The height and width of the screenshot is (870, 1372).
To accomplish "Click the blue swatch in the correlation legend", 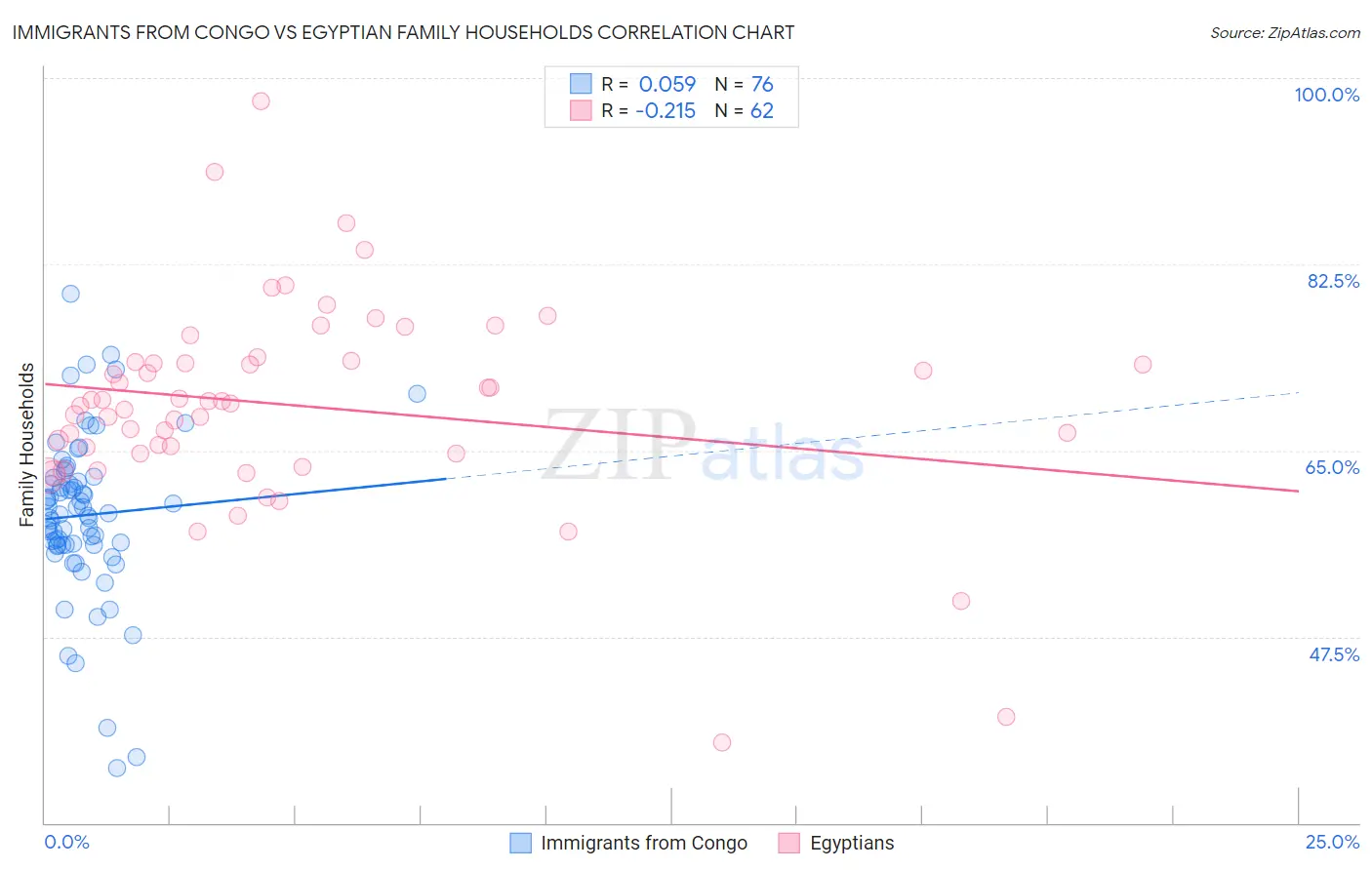I will [x=581, y=84].
